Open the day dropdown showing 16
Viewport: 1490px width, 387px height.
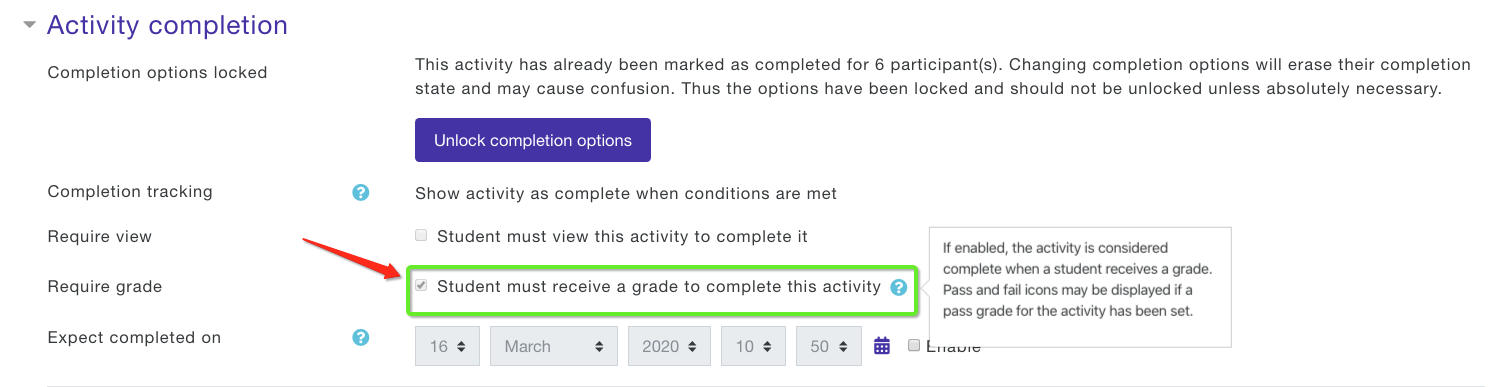tap(448, 346)
